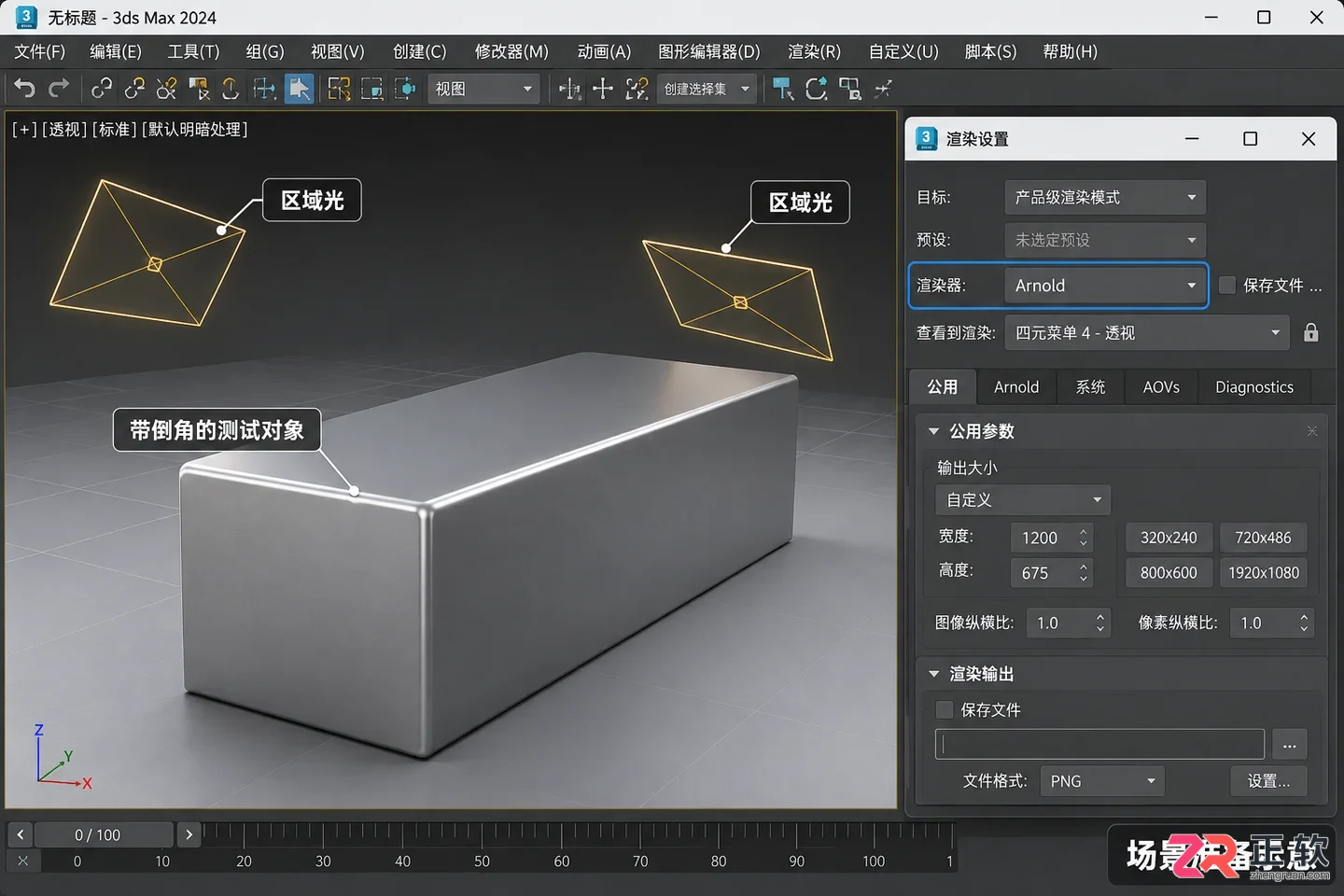This screenshot has height=896, width=1344.
Task: Open the 文件格式 PNG dropdown
Action: 1102,781
